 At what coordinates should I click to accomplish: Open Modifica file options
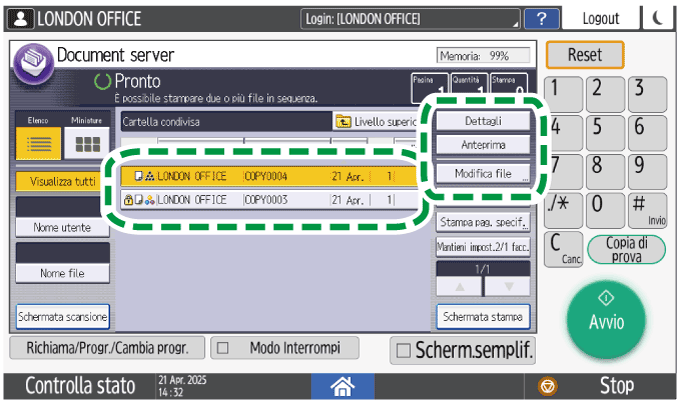(483, 174)
